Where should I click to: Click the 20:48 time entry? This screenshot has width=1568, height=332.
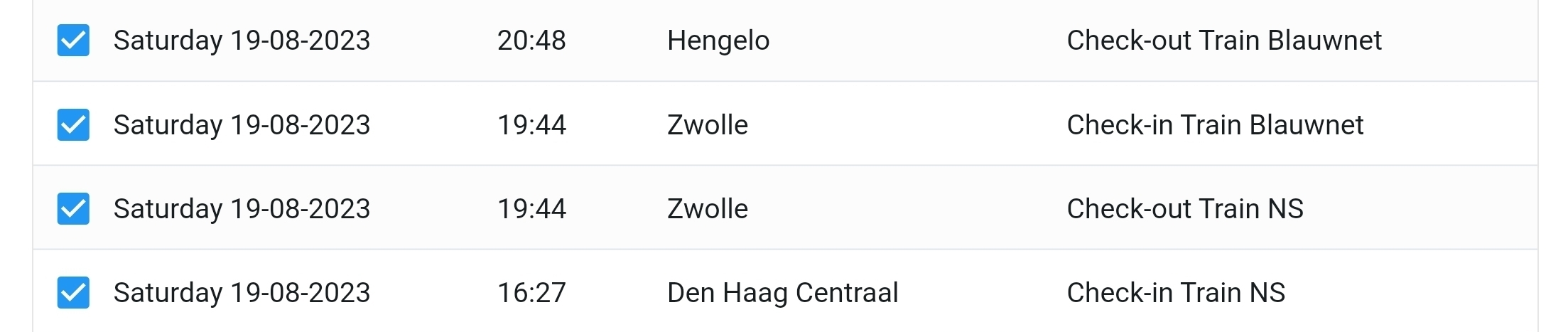pos(531,41)
